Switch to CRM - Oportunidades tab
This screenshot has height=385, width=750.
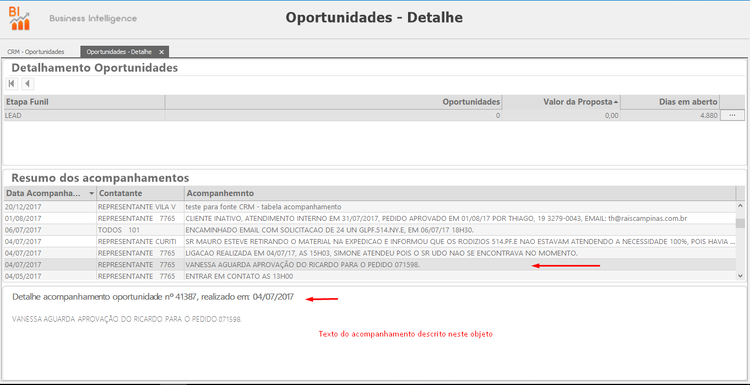(x=36, y=52)
